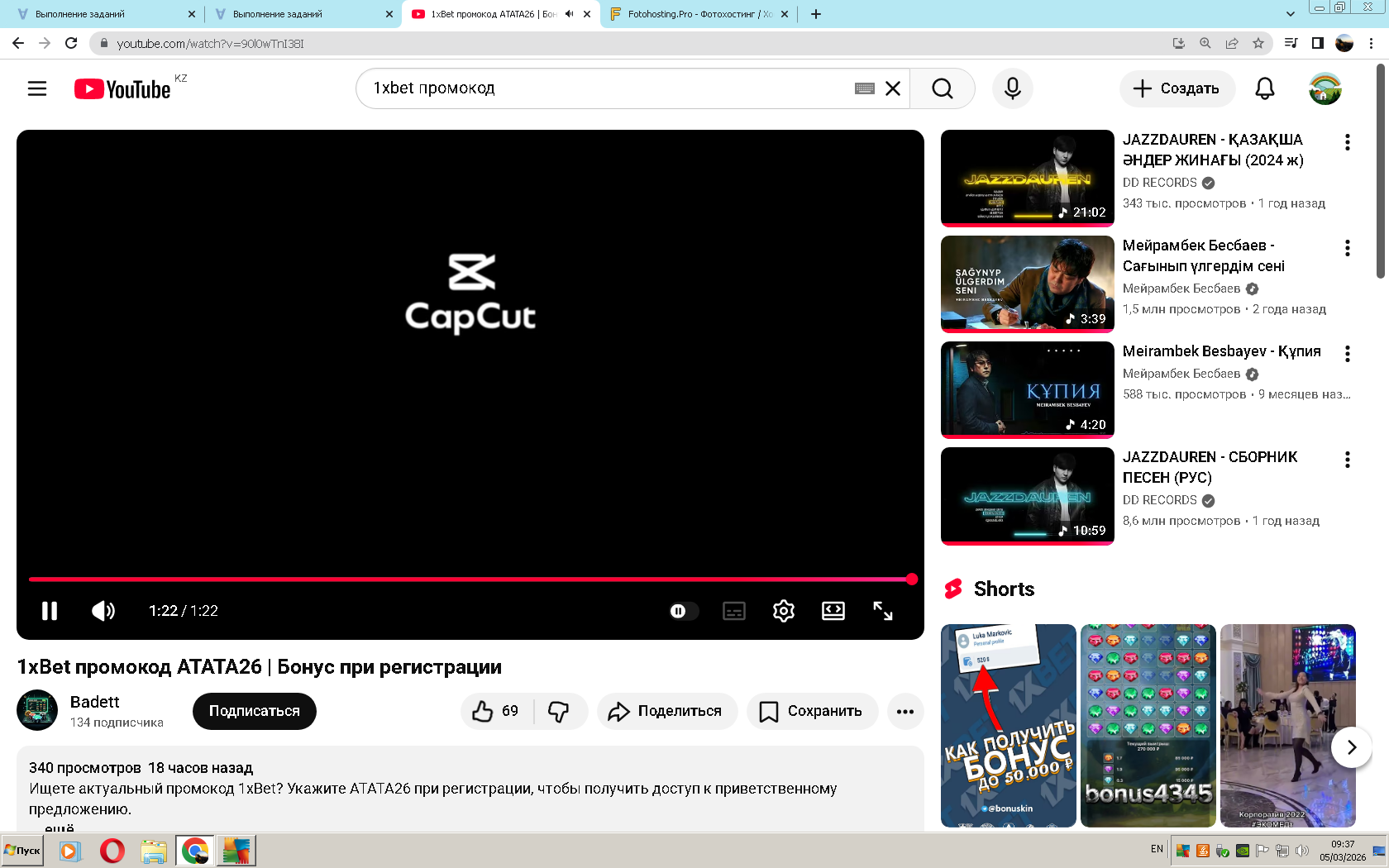Open the taskbar file explorer folder
Image resolution: width=1389 pixels, height=868 pixels.
click(154, 851)
